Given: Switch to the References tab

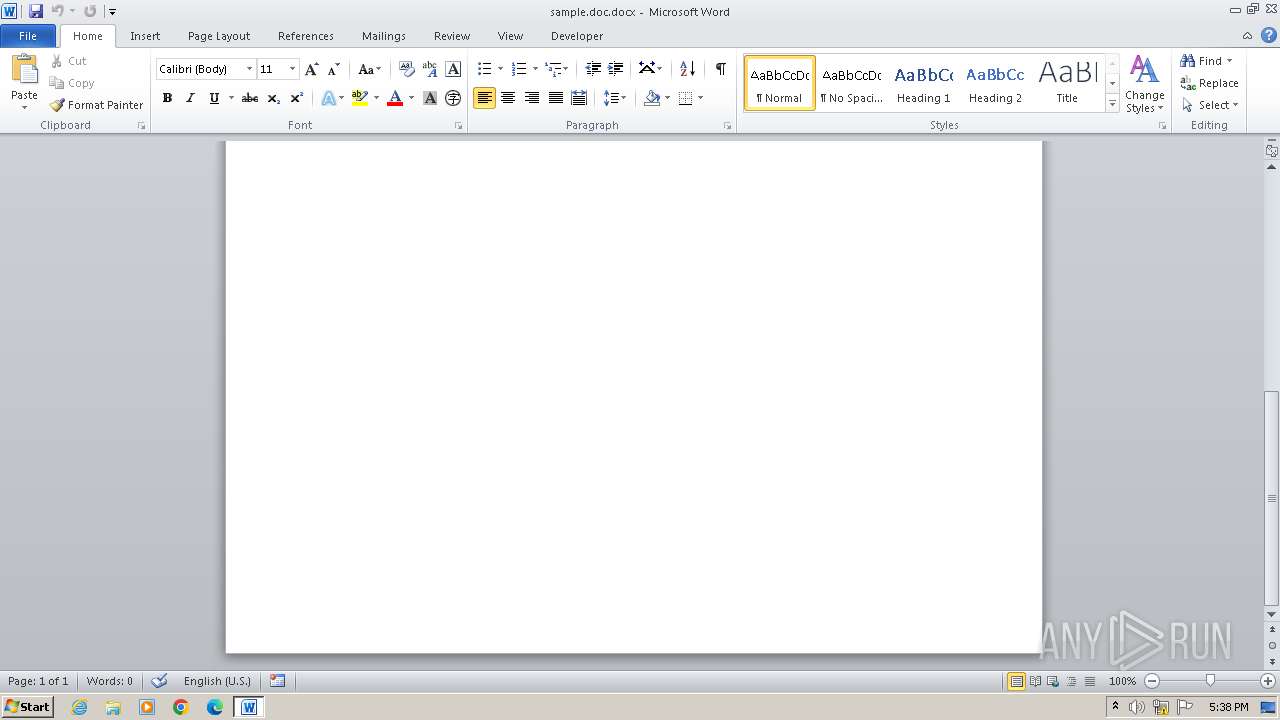Looking at the screenshot, I should (306, 36).
